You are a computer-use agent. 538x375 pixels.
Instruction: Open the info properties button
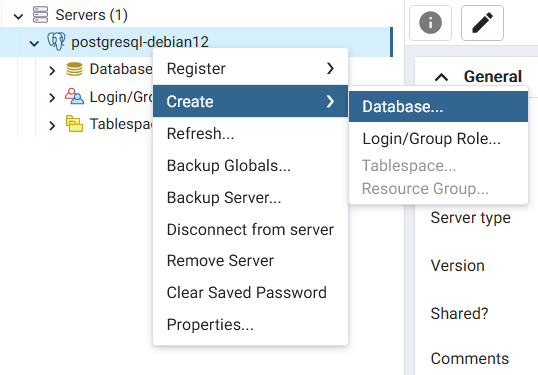tap(430, 23)
